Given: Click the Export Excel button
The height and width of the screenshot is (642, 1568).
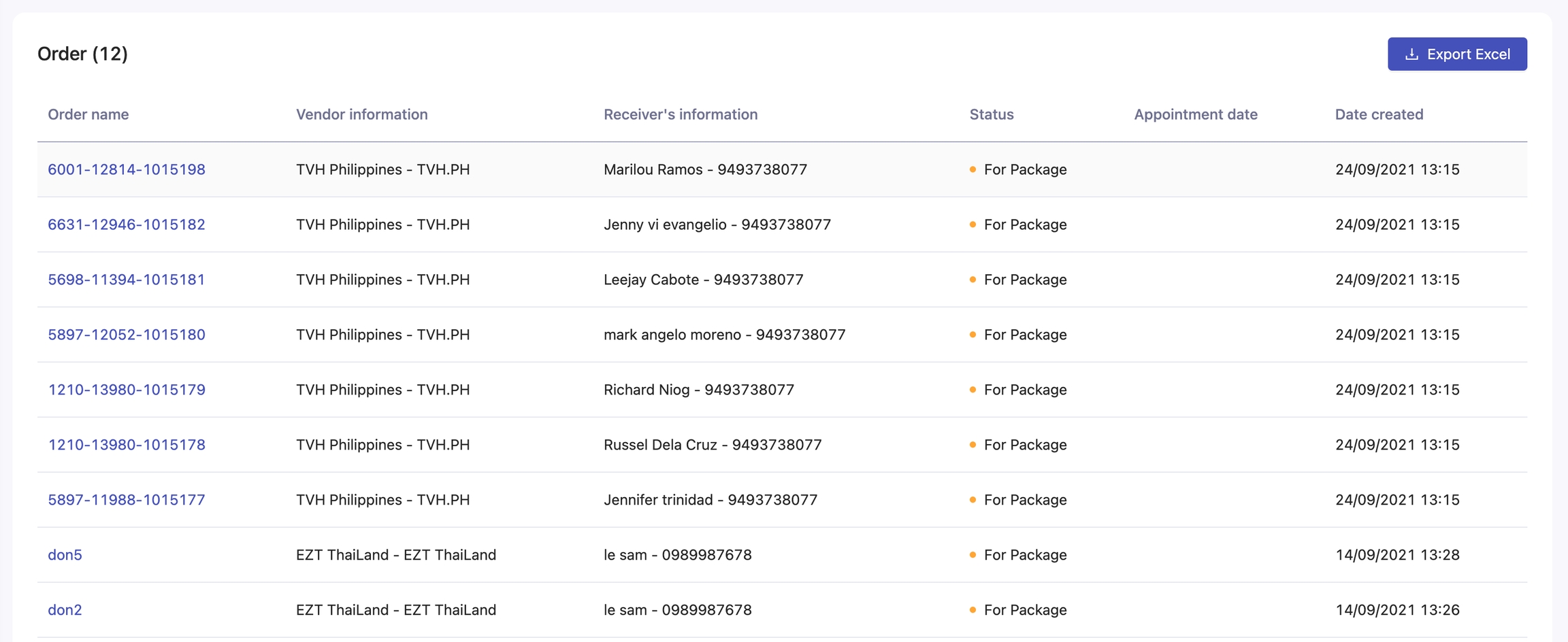Looking at the screenshot, I should [x=1456, y=54].
